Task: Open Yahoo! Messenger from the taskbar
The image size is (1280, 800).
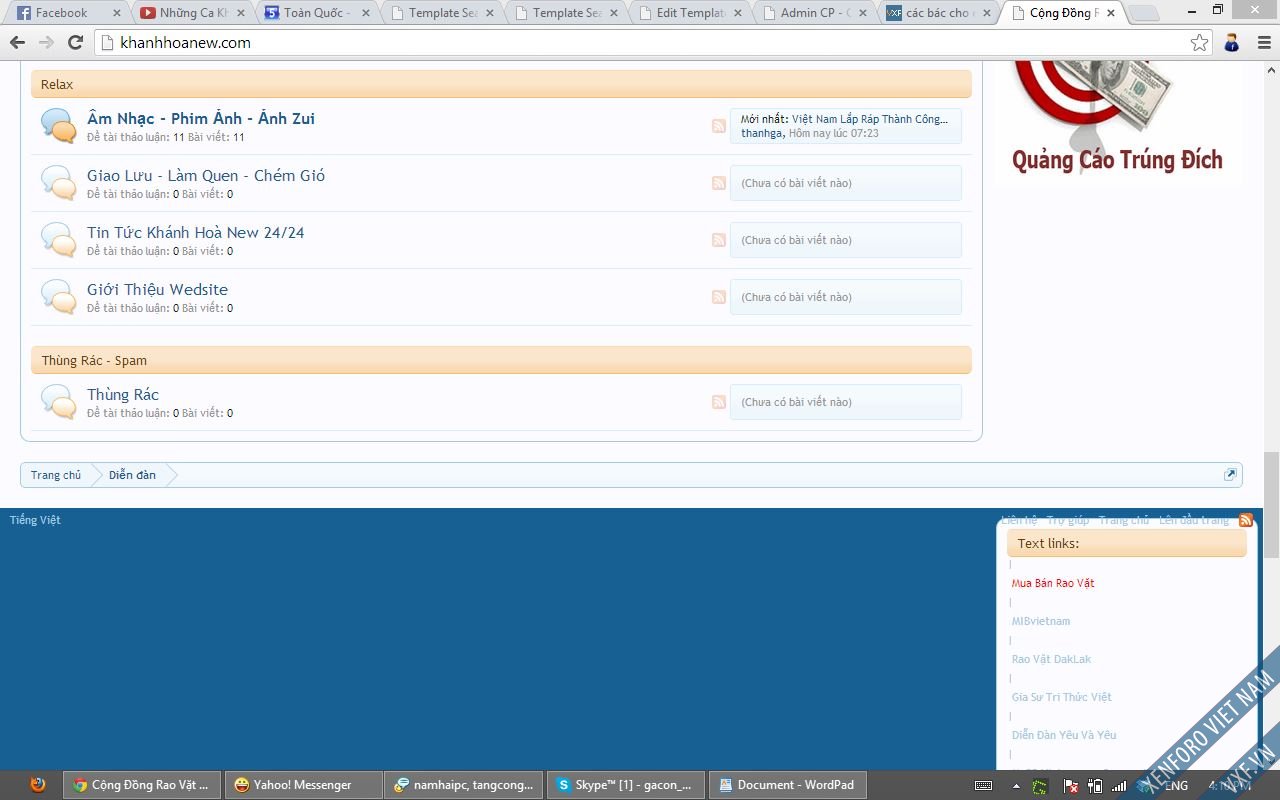Action: [x=303, y=785]
